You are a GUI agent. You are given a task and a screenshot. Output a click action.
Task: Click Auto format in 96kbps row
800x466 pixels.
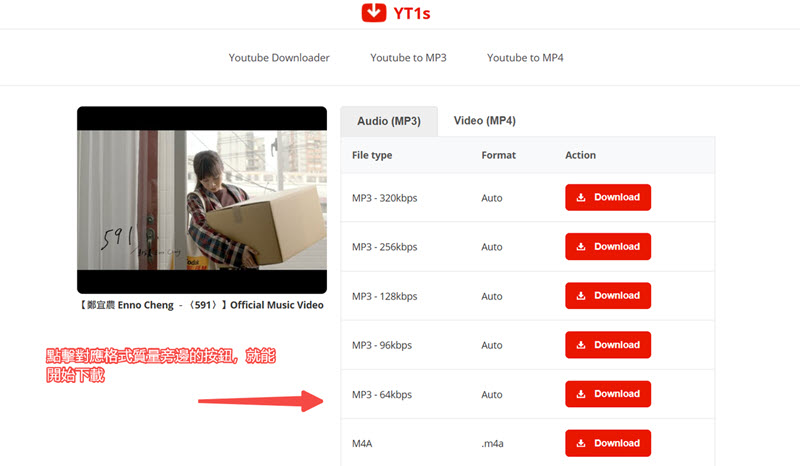[492, 346]
